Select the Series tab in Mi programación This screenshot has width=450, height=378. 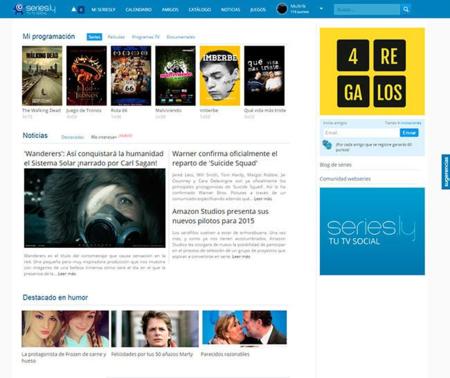(x=94, y=37)
